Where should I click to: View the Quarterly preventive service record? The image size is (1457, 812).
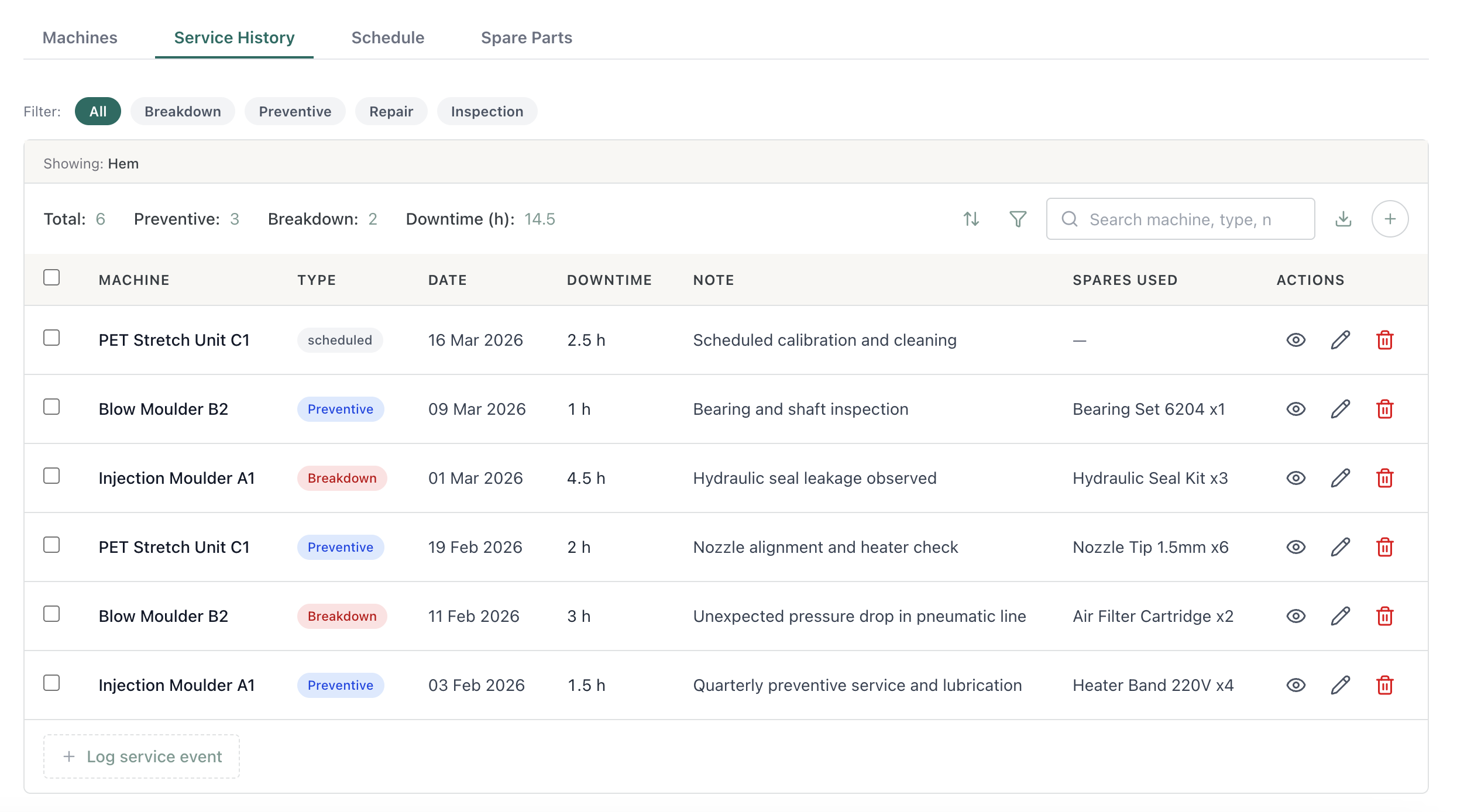tap(1296, 685)
